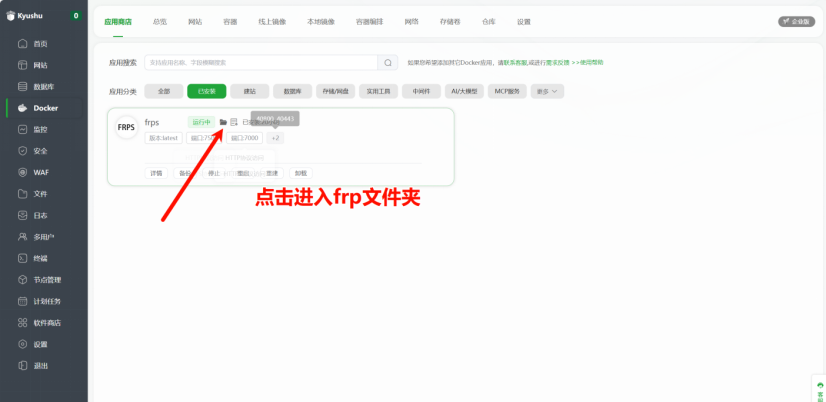Switch to the 总览 tab
The width and height of the screenshot is (826, 402).
point(160,22)
